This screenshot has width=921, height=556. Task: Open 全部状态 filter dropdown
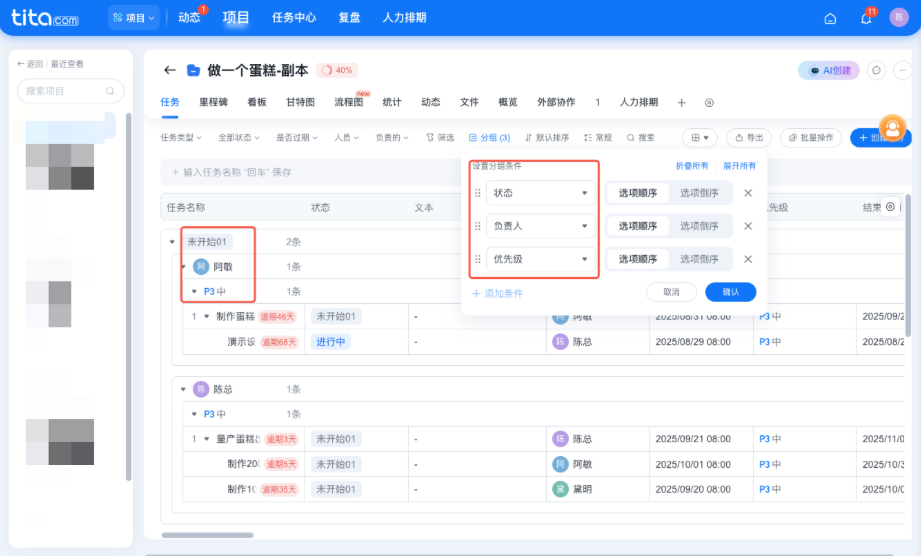238,137
